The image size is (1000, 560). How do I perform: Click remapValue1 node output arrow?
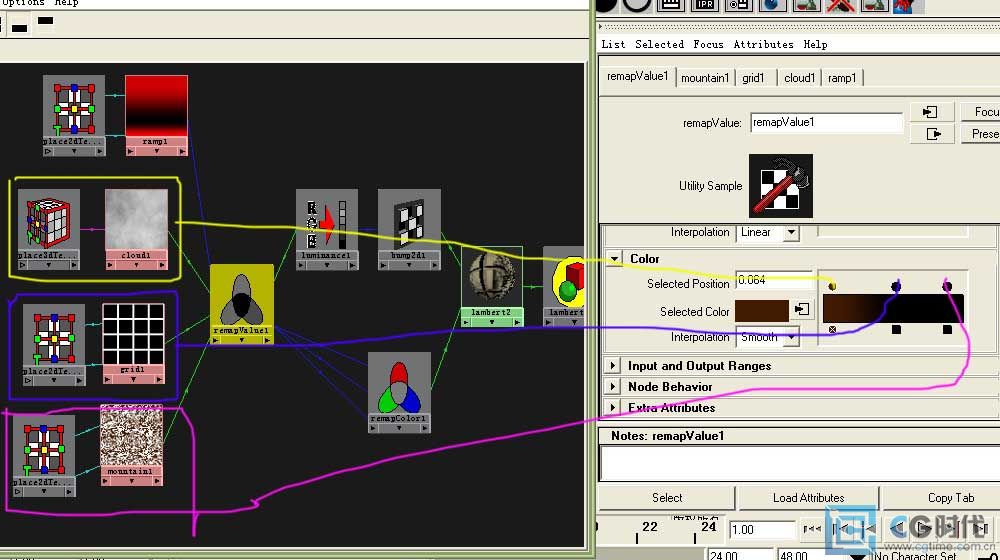point(268,340)
